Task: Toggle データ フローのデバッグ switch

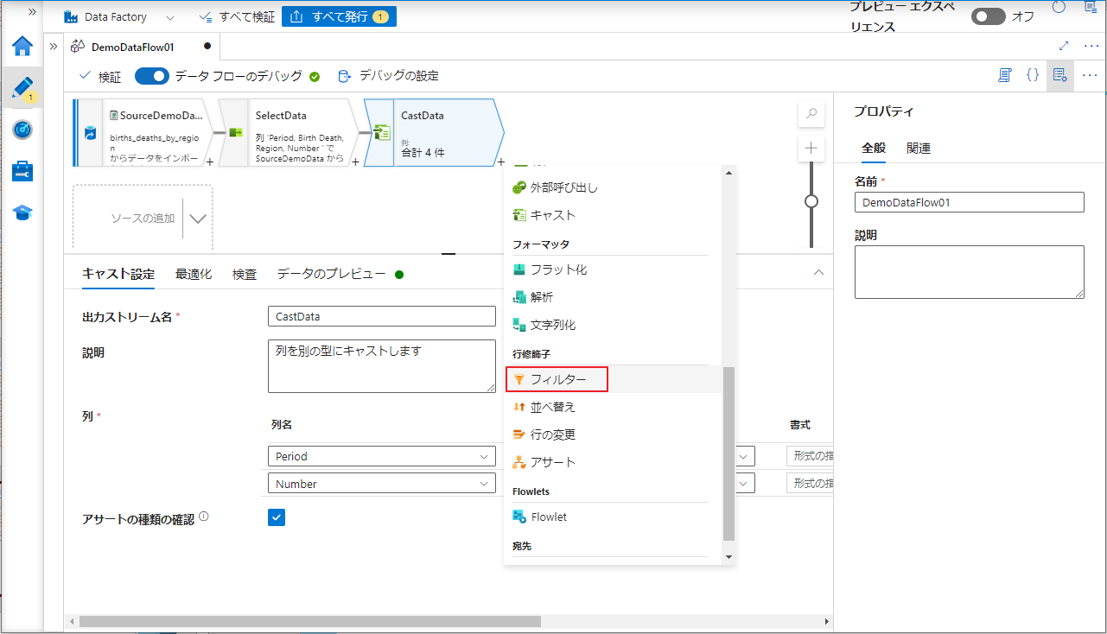Action: coord(152,76)
